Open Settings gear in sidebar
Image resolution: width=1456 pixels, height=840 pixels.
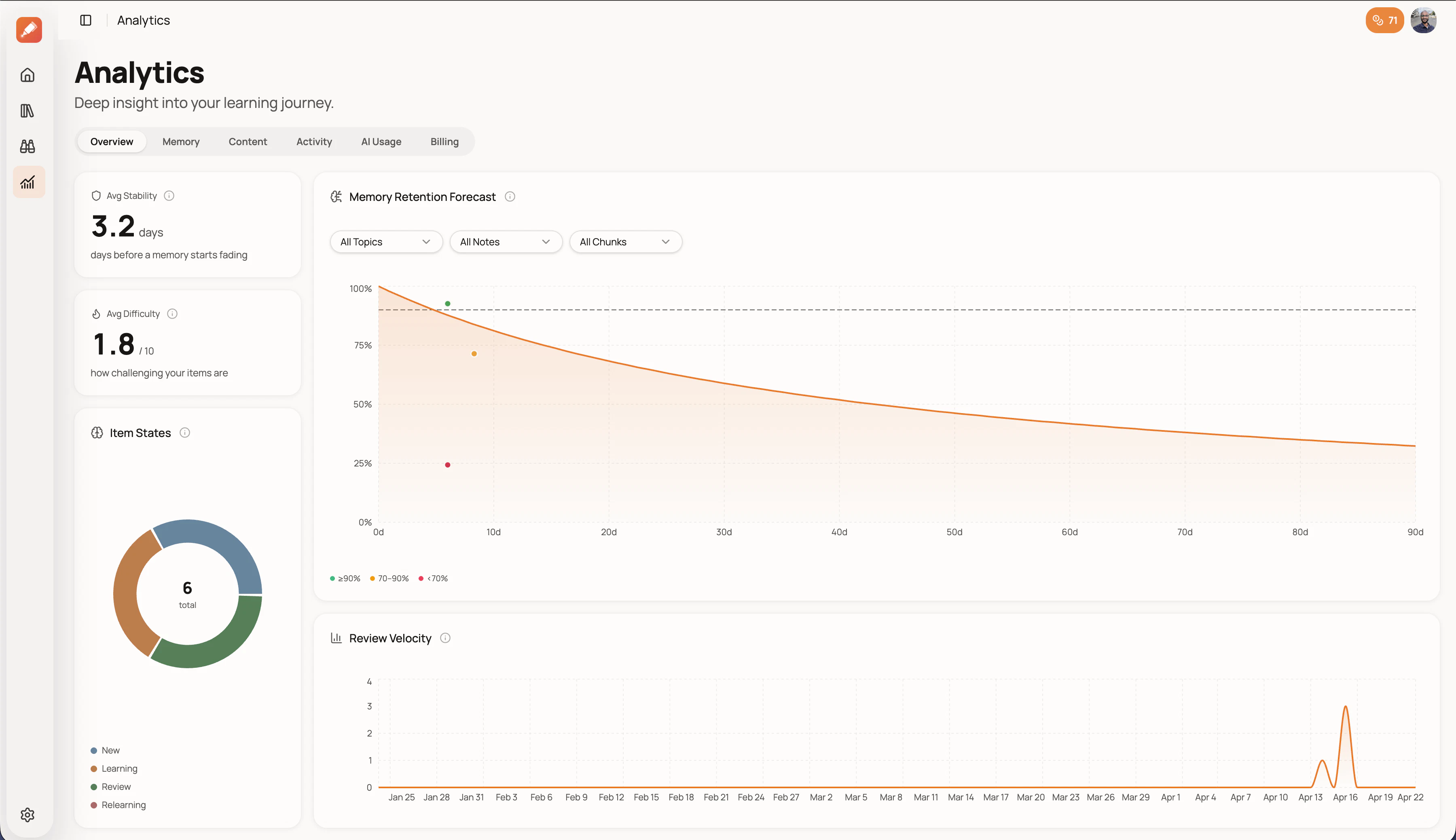[x=28, y=815]
